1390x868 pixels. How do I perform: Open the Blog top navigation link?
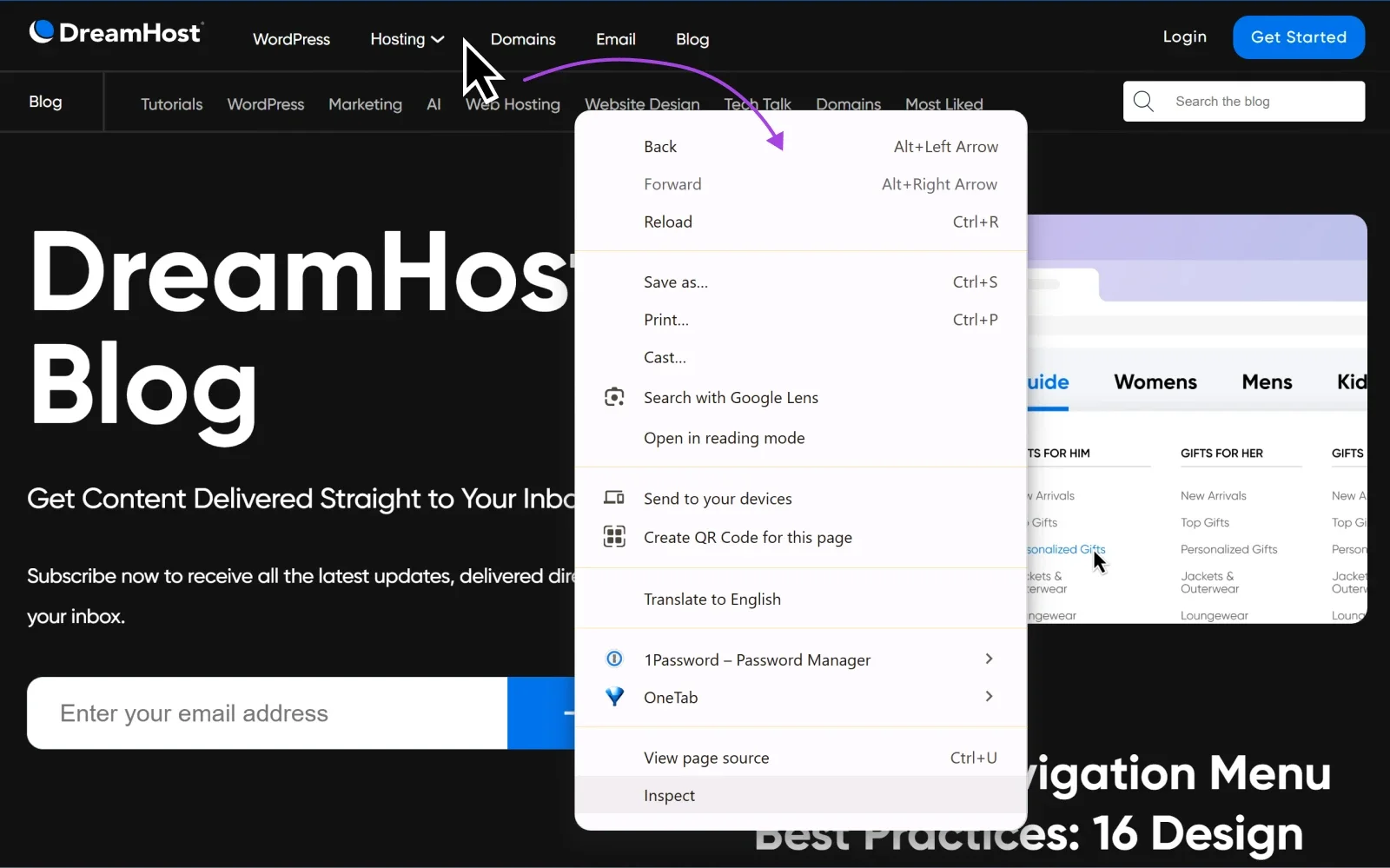[692, 39]
